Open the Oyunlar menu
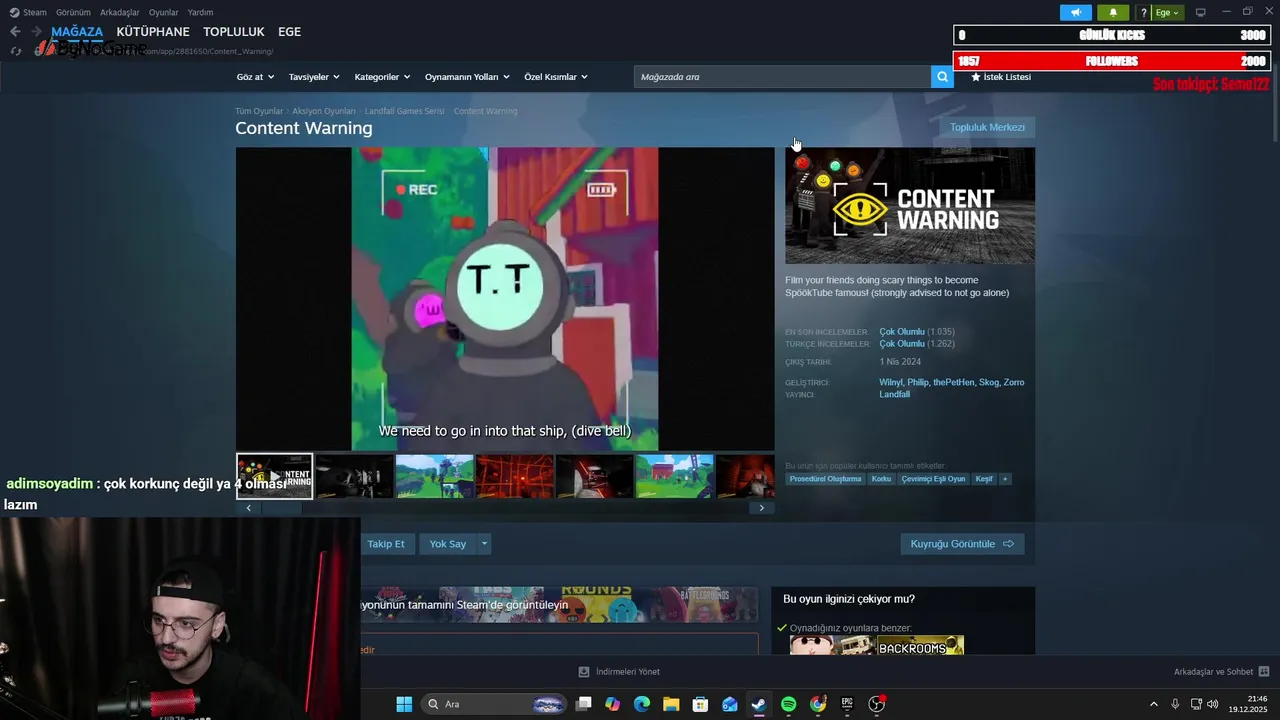This screenshot has height=720, width=1280. (164, 12)
